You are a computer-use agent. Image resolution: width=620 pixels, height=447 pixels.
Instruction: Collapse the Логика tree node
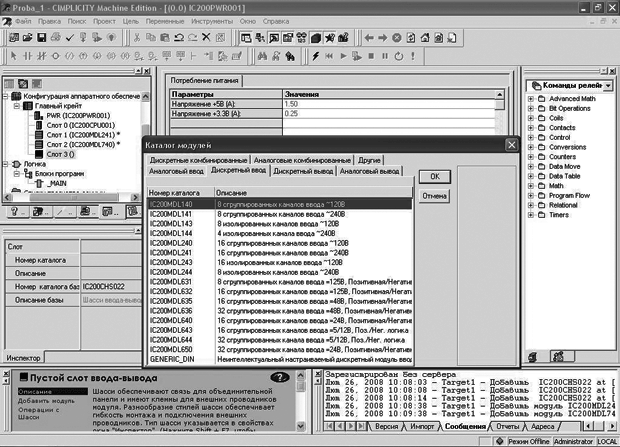coord(6,164)
